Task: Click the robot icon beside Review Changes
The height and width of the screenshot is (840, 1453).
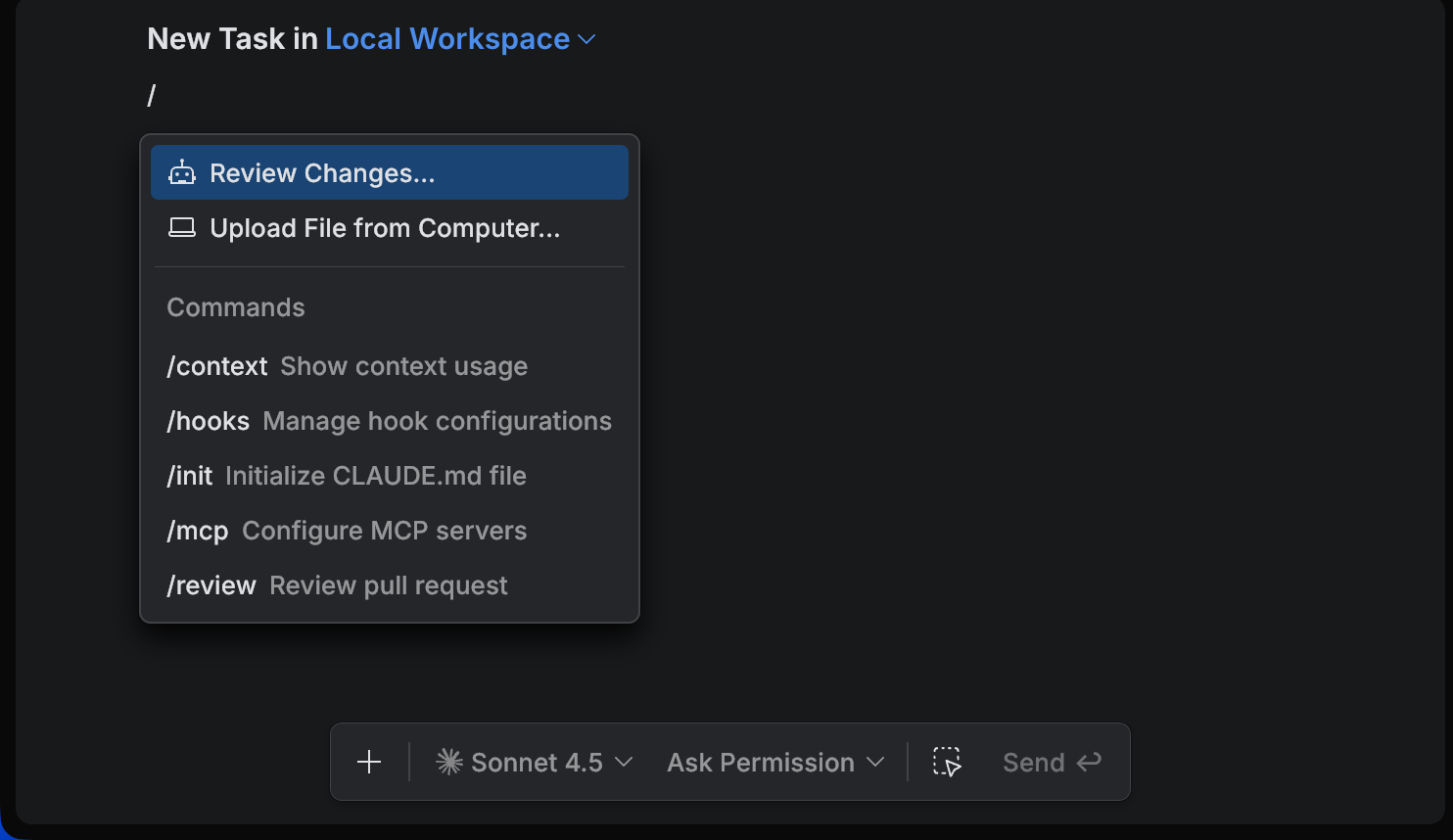Action: 182,173
